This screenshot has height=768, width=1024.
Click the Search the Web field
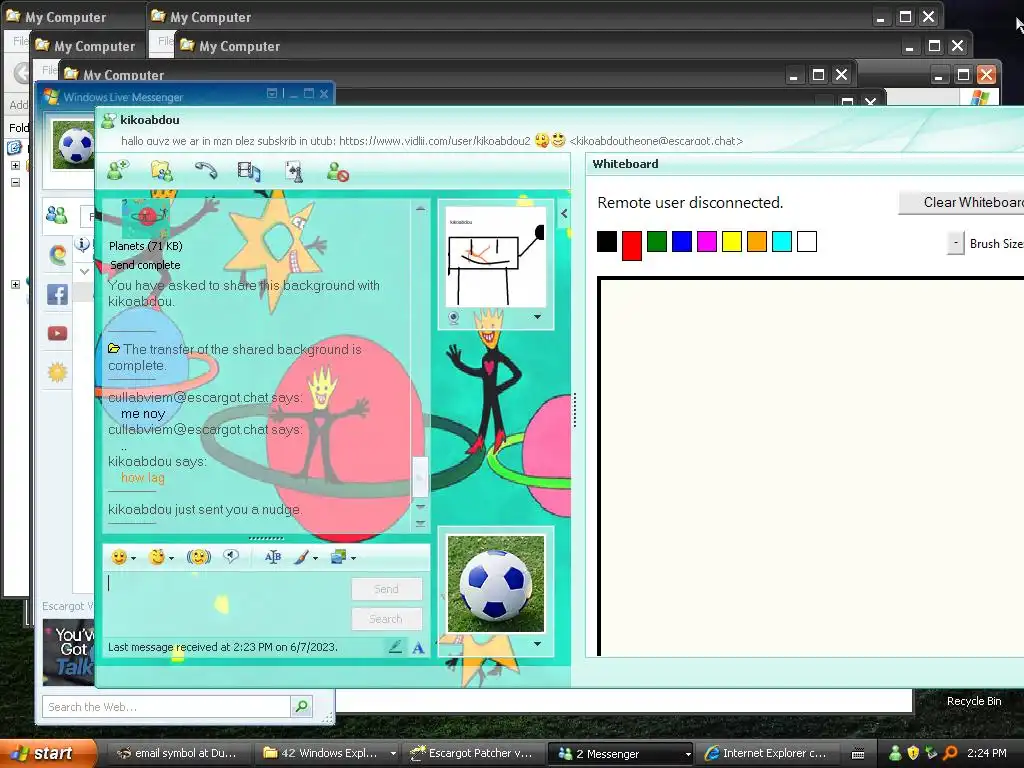[167, 707]
